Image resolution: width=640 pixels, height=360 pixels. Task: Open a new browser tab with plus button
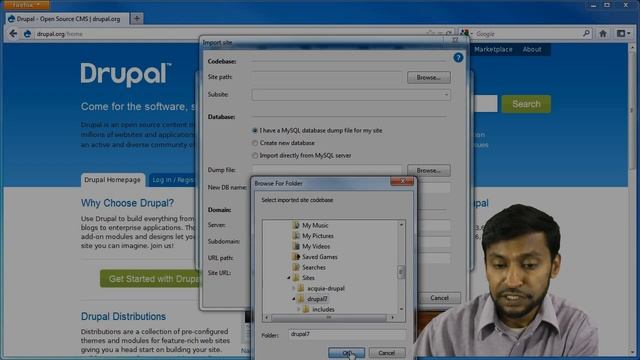click(x=136, y=18)
